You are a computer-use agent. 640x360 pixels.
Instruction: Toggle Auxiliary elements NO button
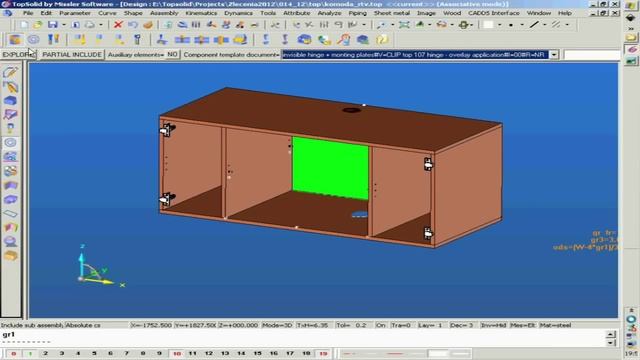pyautogui.click(x=172, y=54)
